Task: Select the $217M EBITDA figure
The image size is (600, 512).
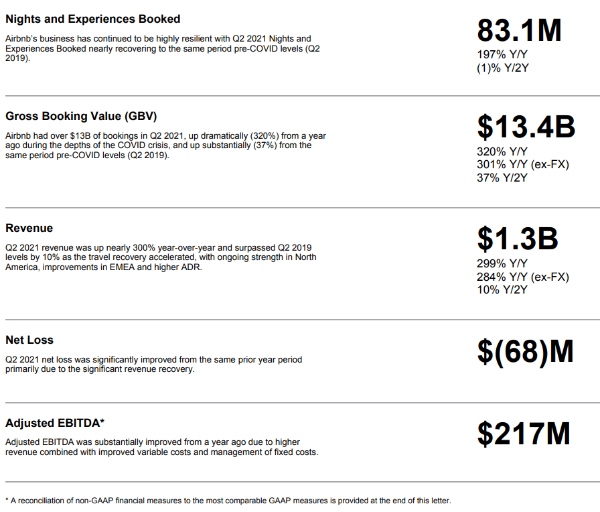Action: point(523,434)
